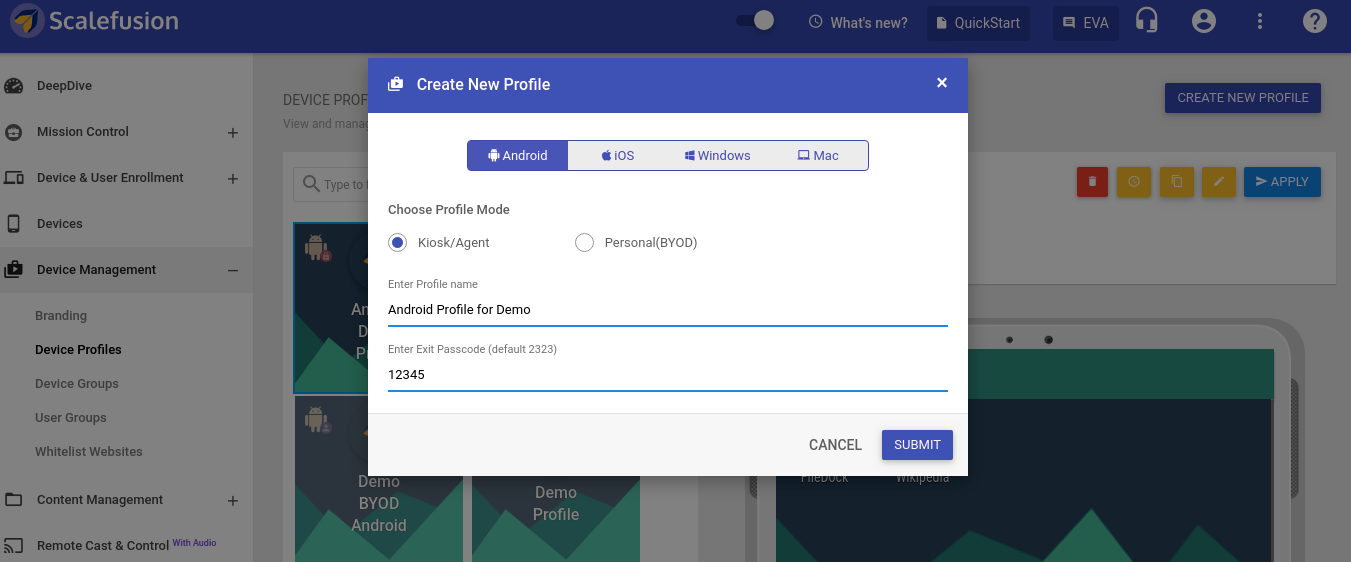The image size is (1351, 562).
Task: Select the Kiosk/Agent radio button
Action: 397,243
